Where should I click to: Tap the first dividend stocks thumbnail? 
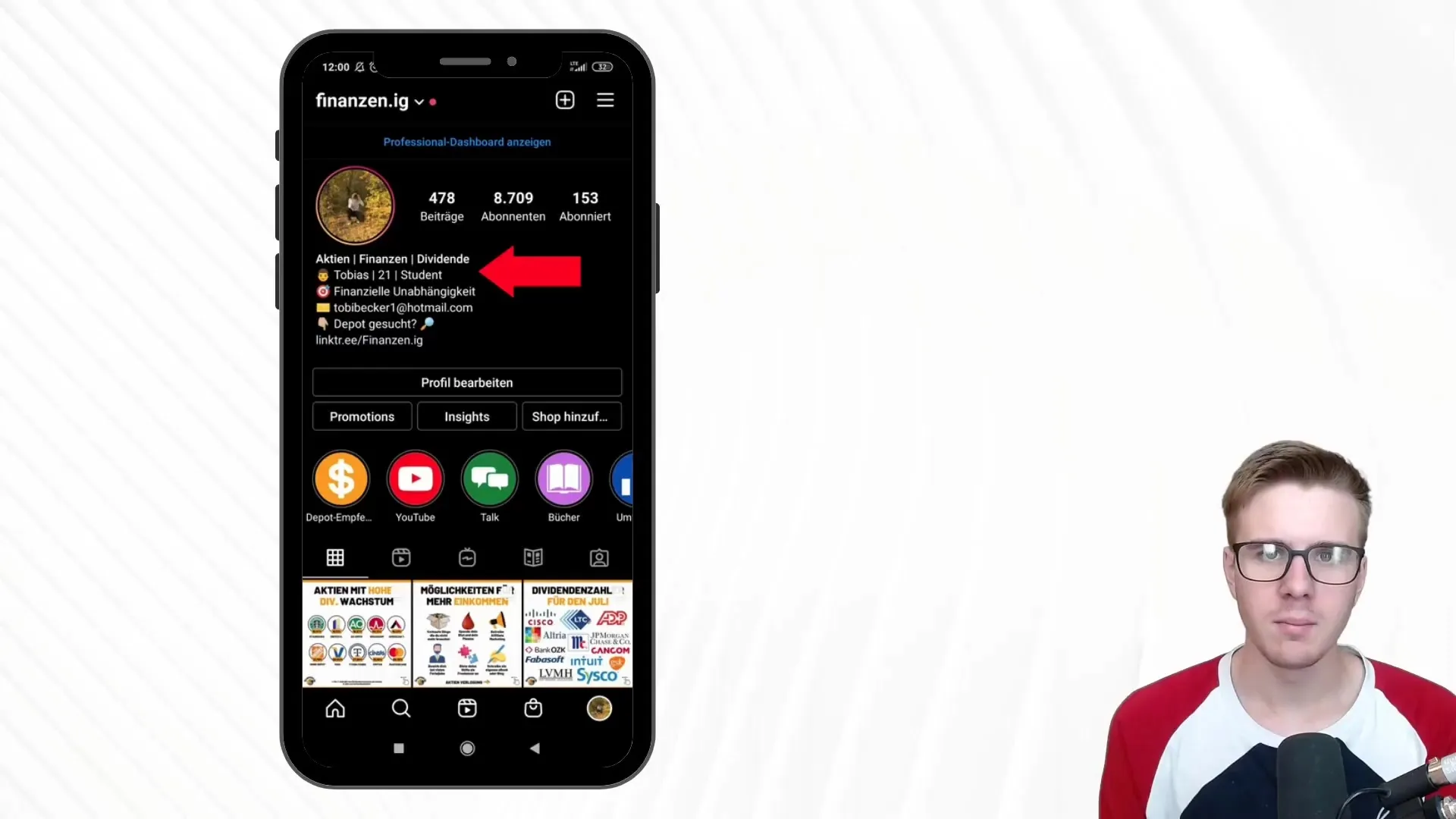[358, 633]
